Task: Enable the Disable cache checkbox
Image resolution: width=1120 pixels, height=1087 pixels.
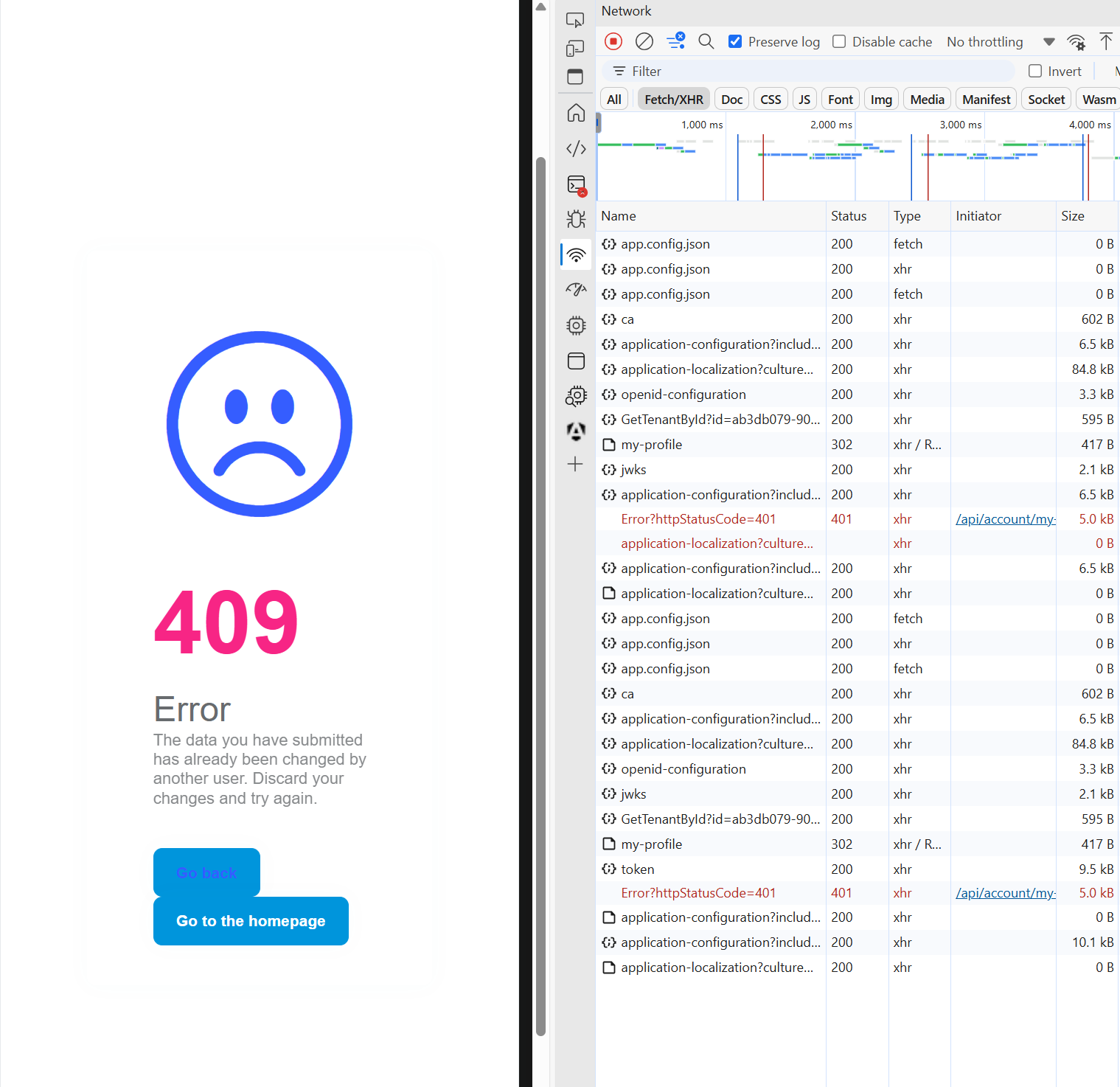Action: pyautogui.click(x=839, y=42)
